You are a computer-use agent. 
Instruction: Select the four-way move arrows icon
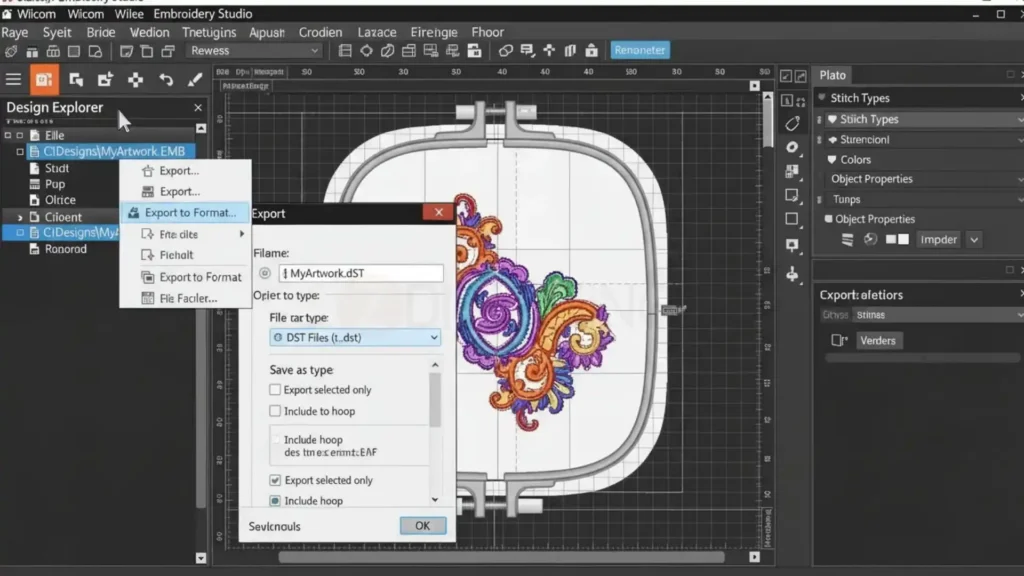pos(135,80)
